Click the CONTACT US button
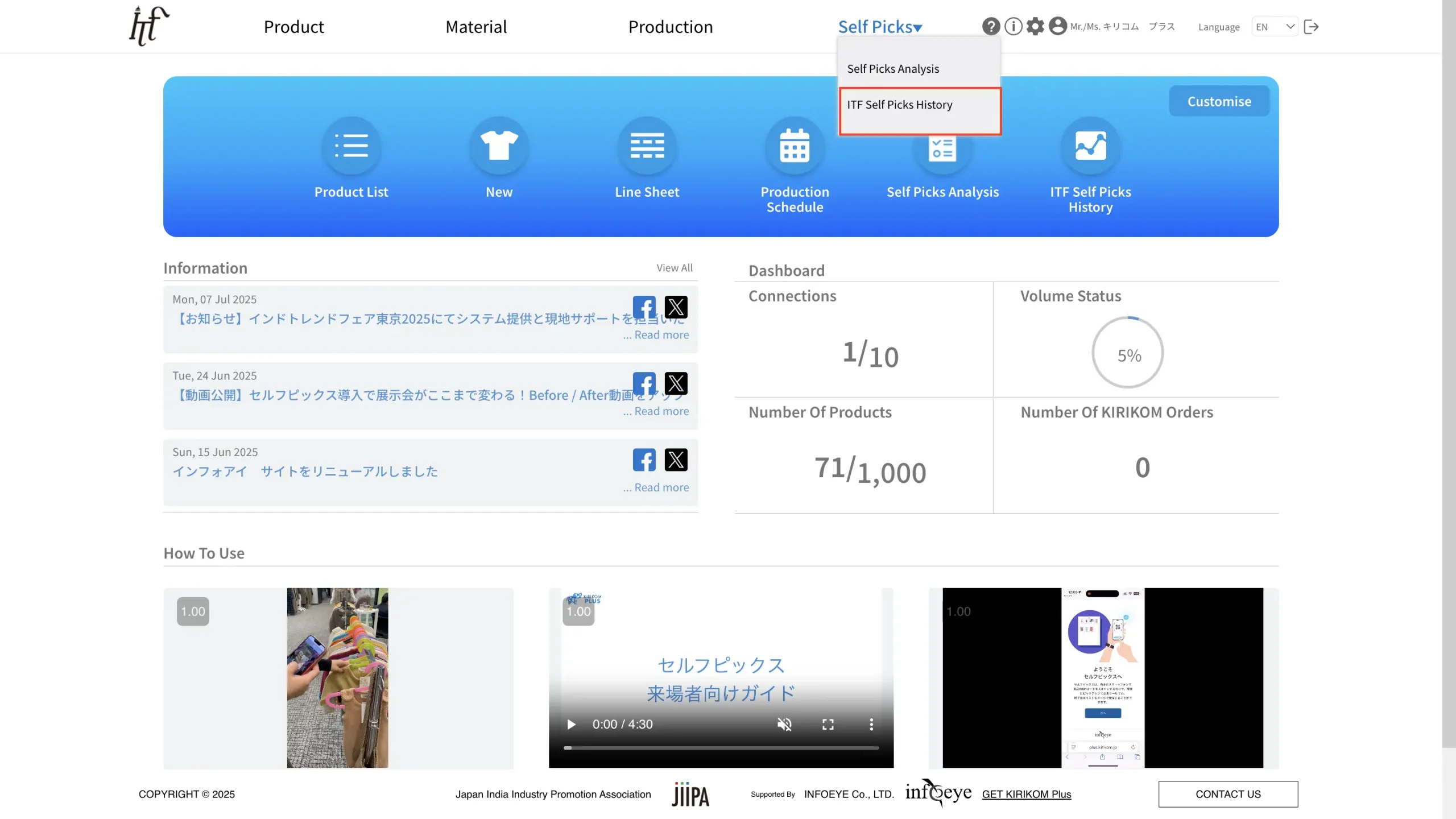The height and width of the screenshot is (819, 1456). [1228, 794]
